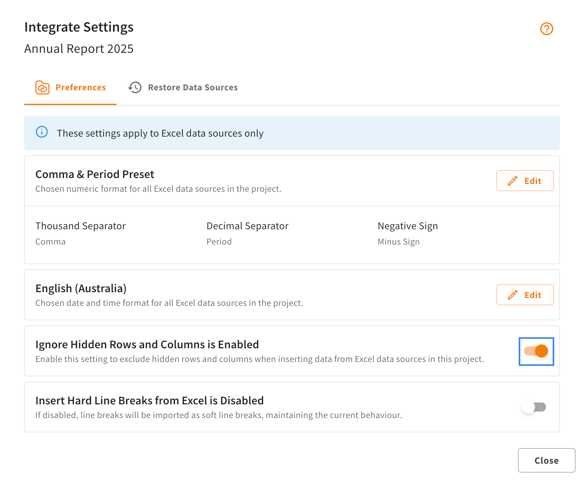Click the blue info icon in banner

[x=42, y=132]
